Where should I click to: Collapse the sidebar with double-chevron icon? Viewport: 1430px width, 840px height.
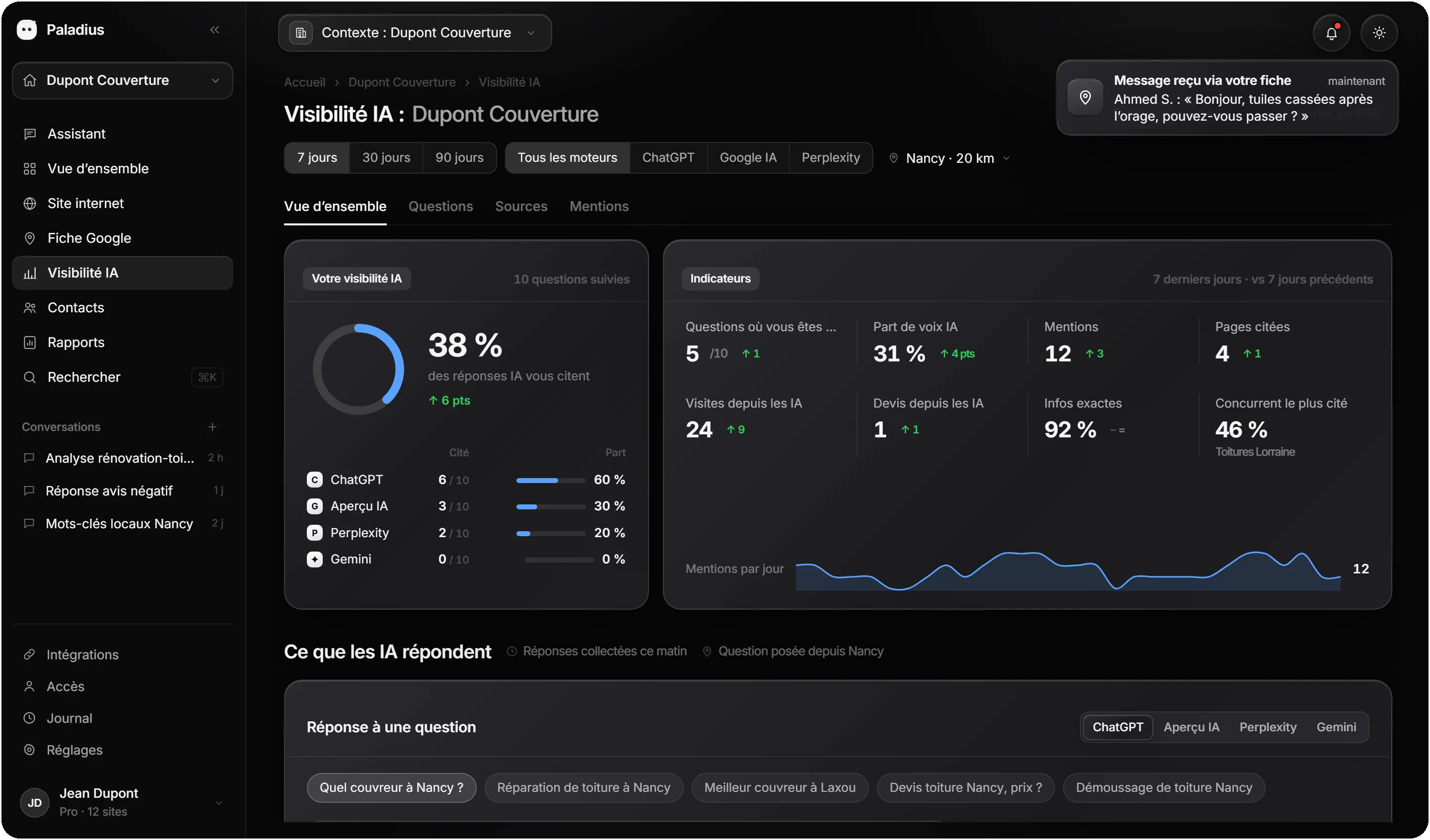pyautogui.click(x=214, y=29)
